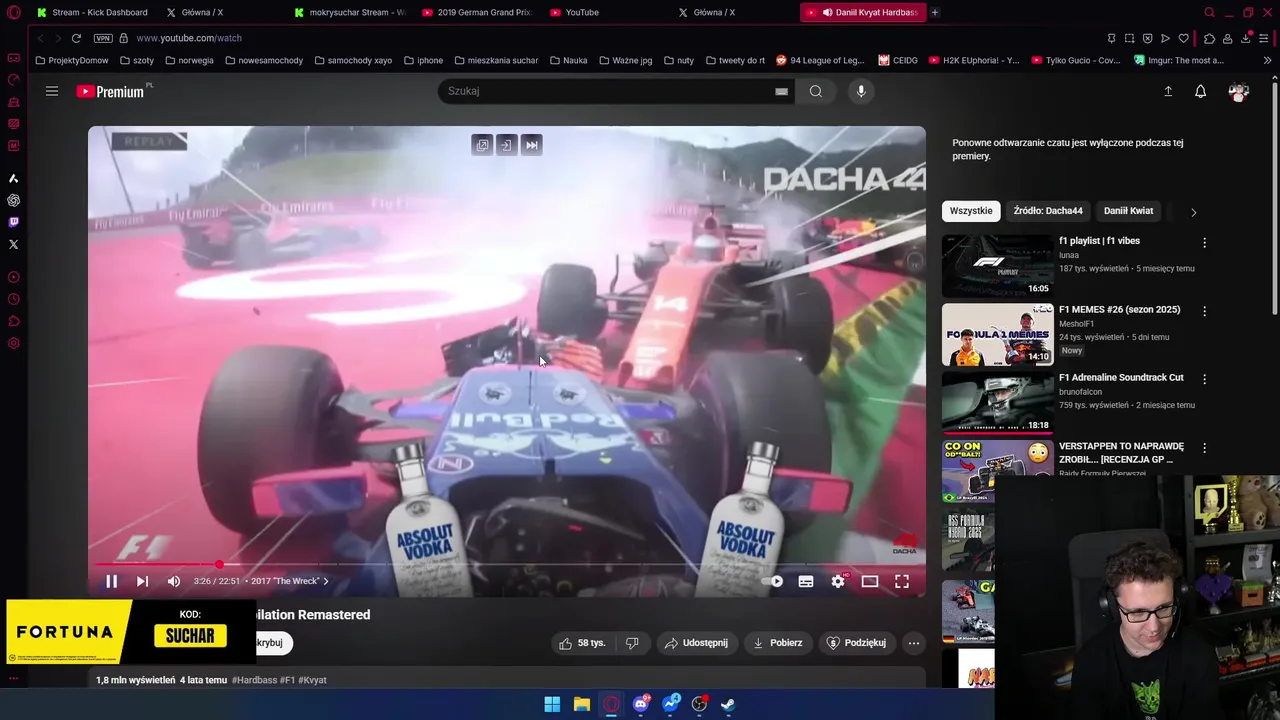Image resolution: width=1280 pixels, height=720 pixels.
Task: Open Discord from taskbar
Action: pos(641,704)
